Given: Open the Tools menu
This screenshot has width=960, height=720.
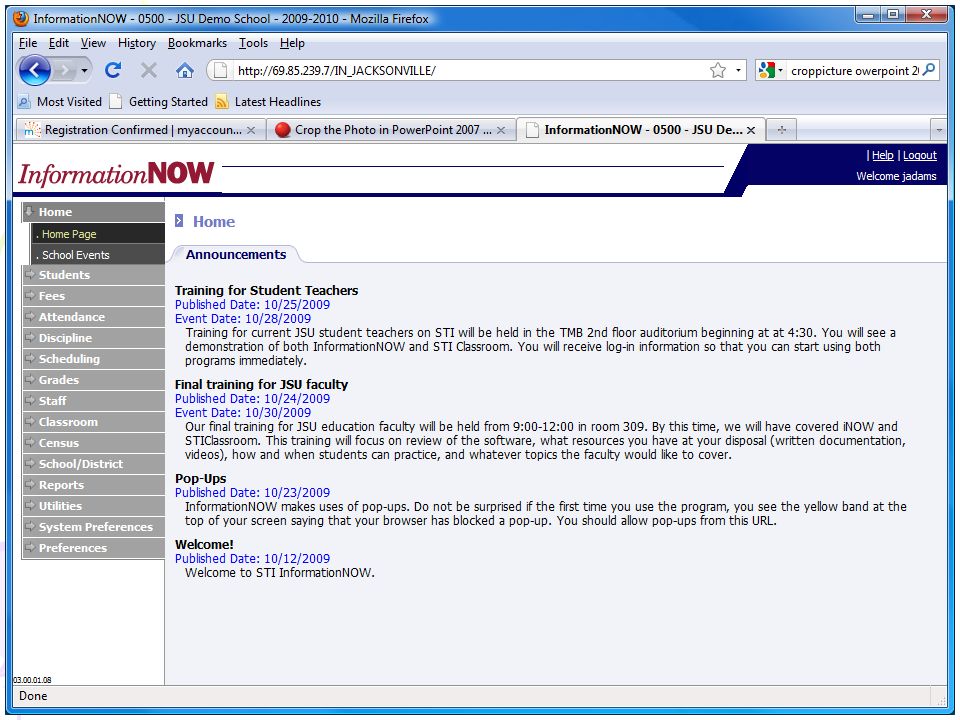Looking at the screenshot, I should tap(253, 43).
